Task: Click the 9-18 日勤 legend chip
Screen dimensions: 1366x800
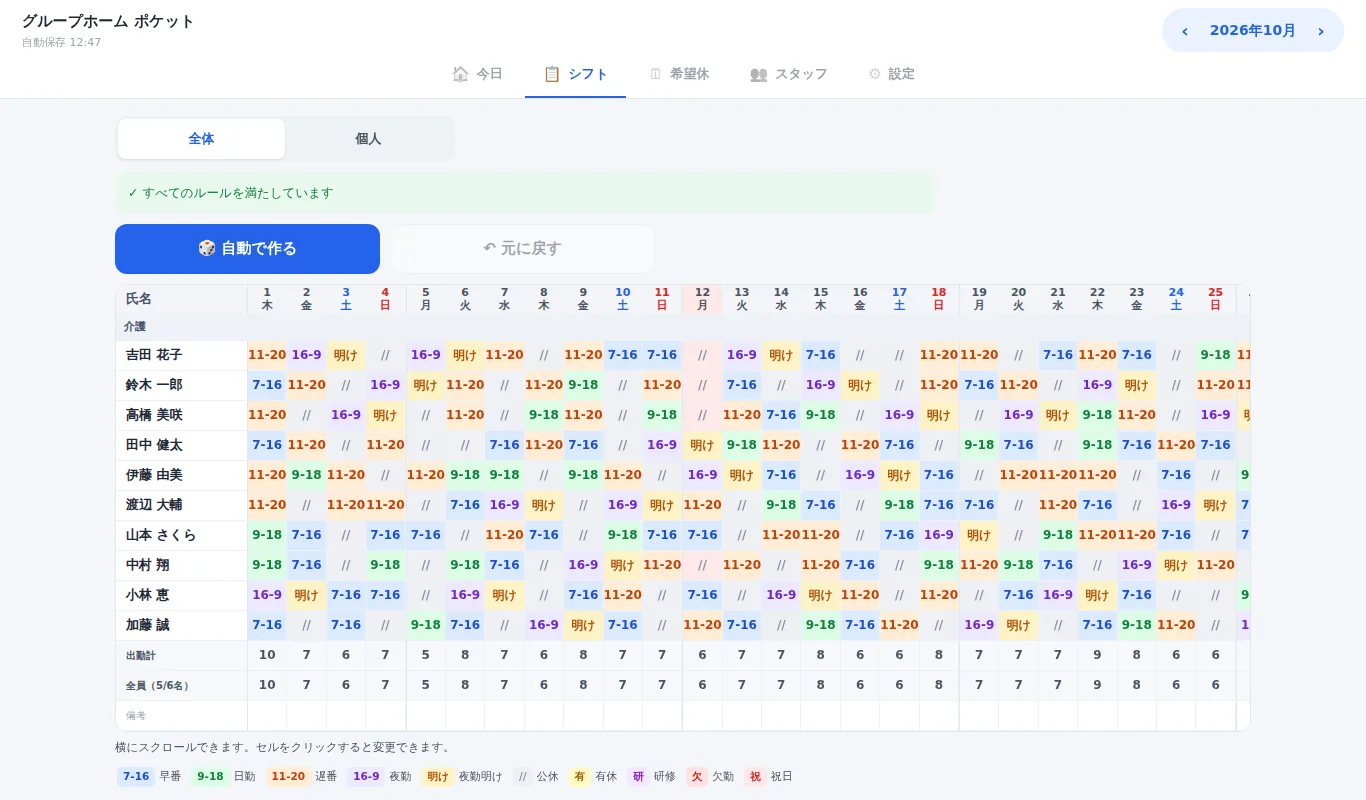Action: click(x=223, y=776)
